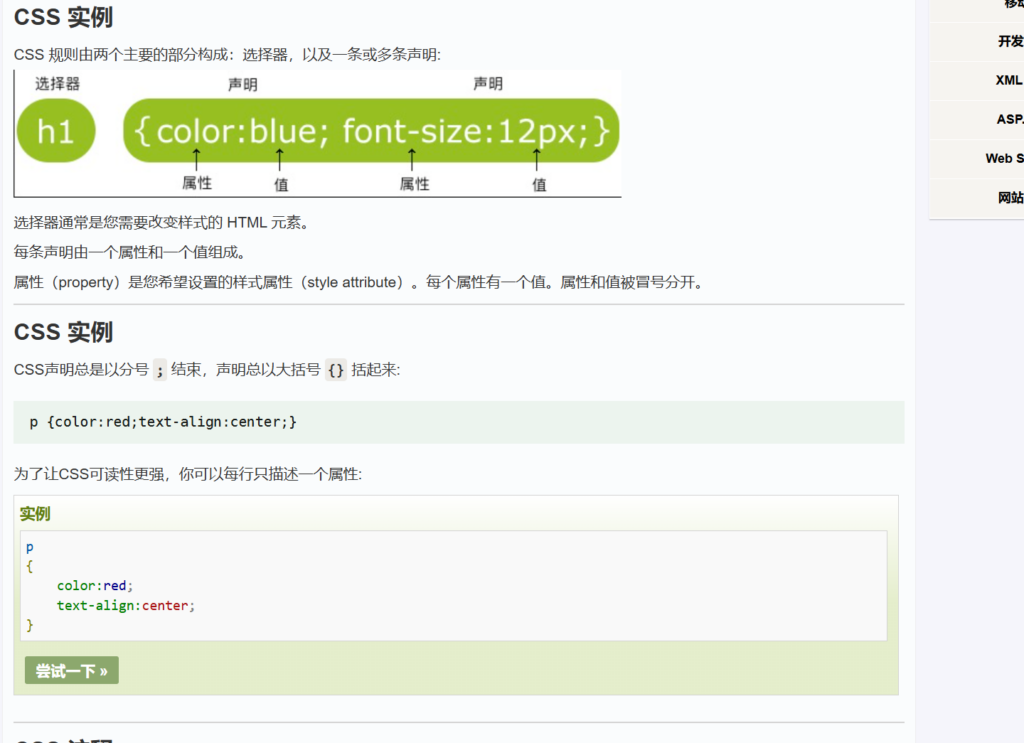Screen dimensions: 1024x743
Task: Click the arrow under blue in diagram
Action: tap(280, 159)
